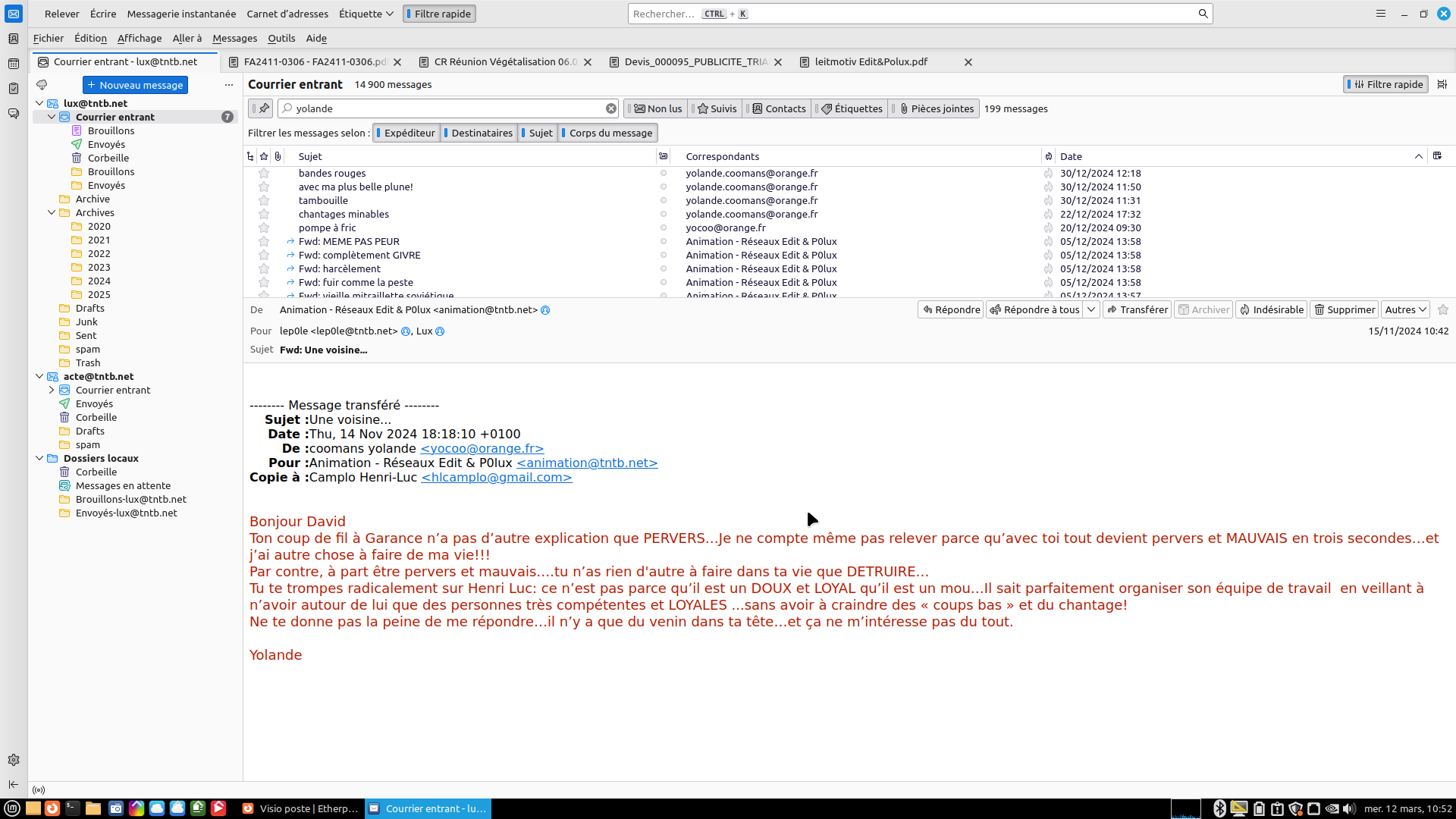Clear the yolande search filter
Viewport: 1456px width, 819px height.
point(611,108)
